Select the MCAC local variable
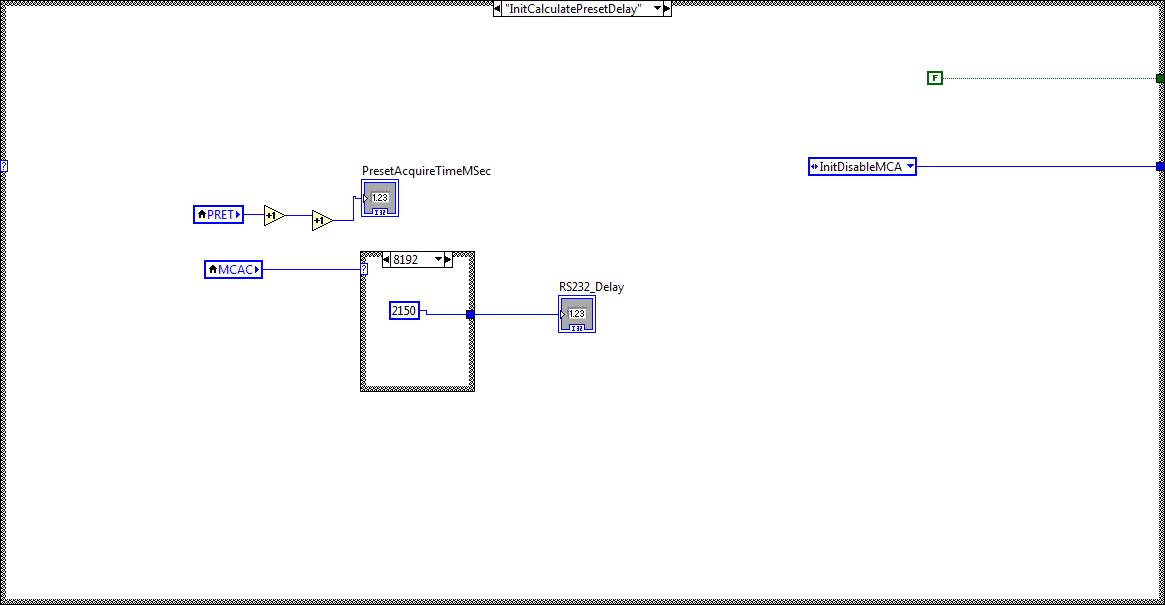The height and width of the screenshot is (605, 1165). tap(233, 269)
